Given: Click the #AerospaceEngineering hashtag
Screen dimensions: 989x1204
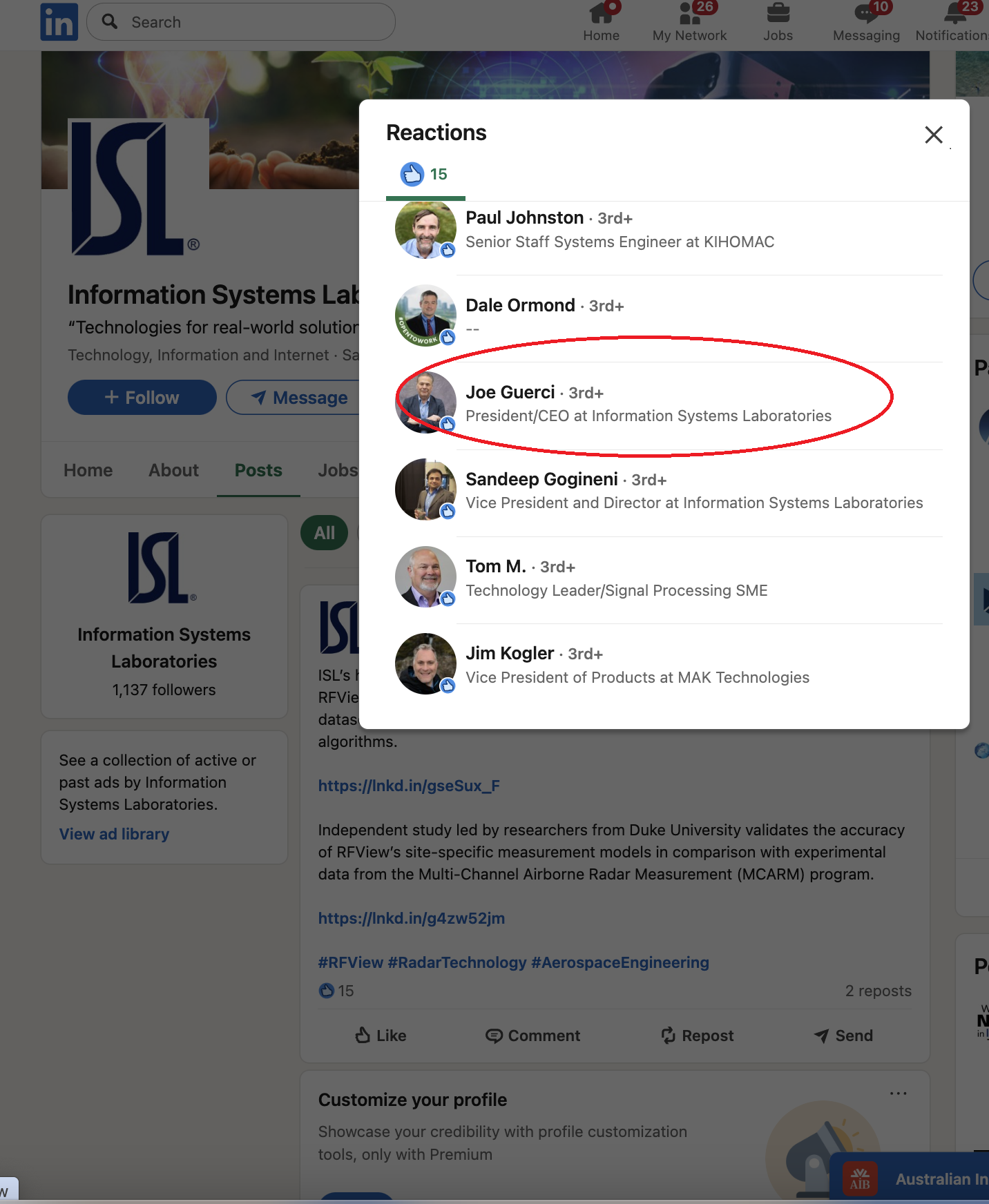Looking at the screenshot, I should coord(620,962).
